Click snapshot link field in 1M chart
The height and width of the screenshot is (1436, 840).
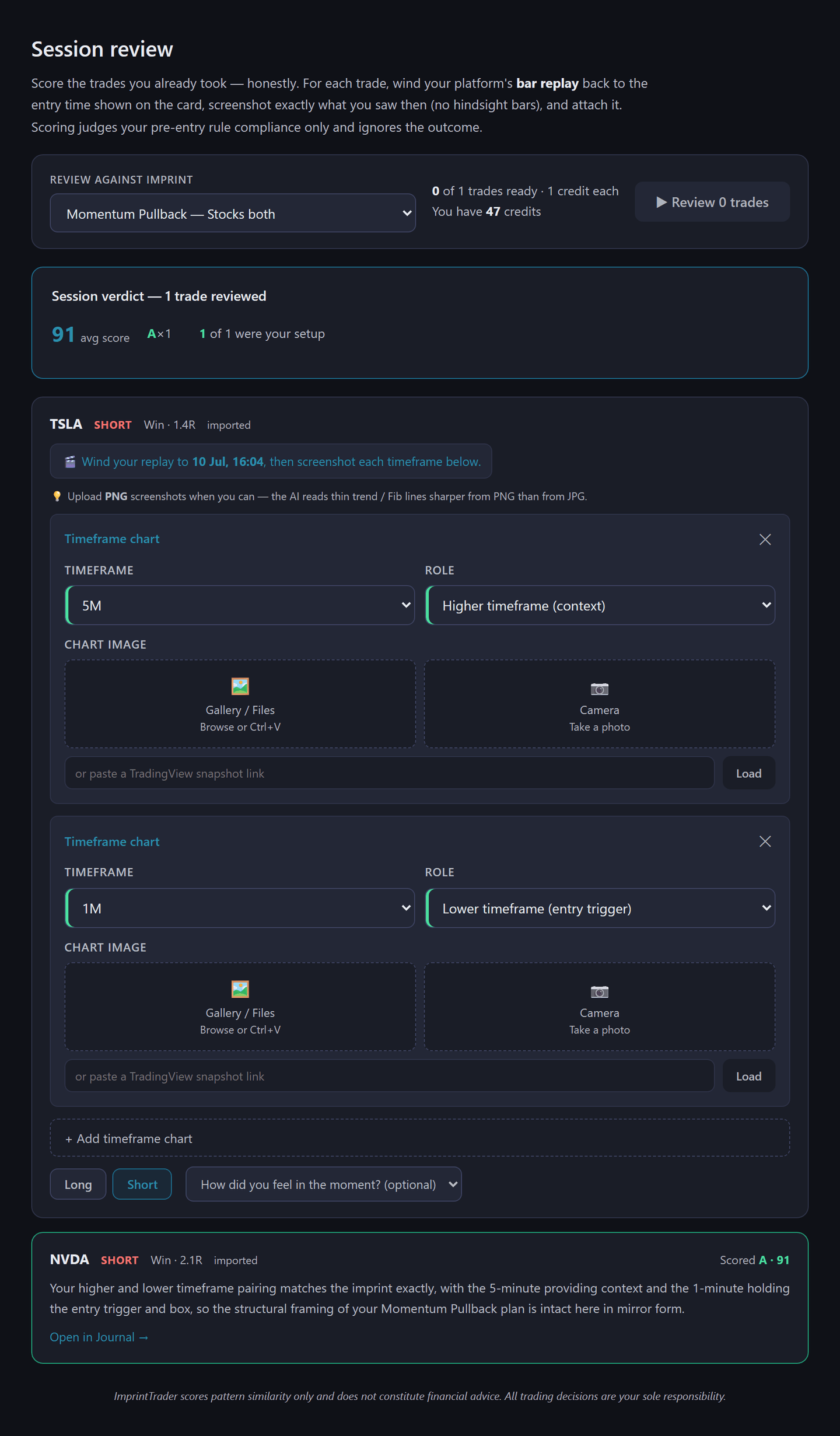pyautogui.click(x=389, y=1076)
